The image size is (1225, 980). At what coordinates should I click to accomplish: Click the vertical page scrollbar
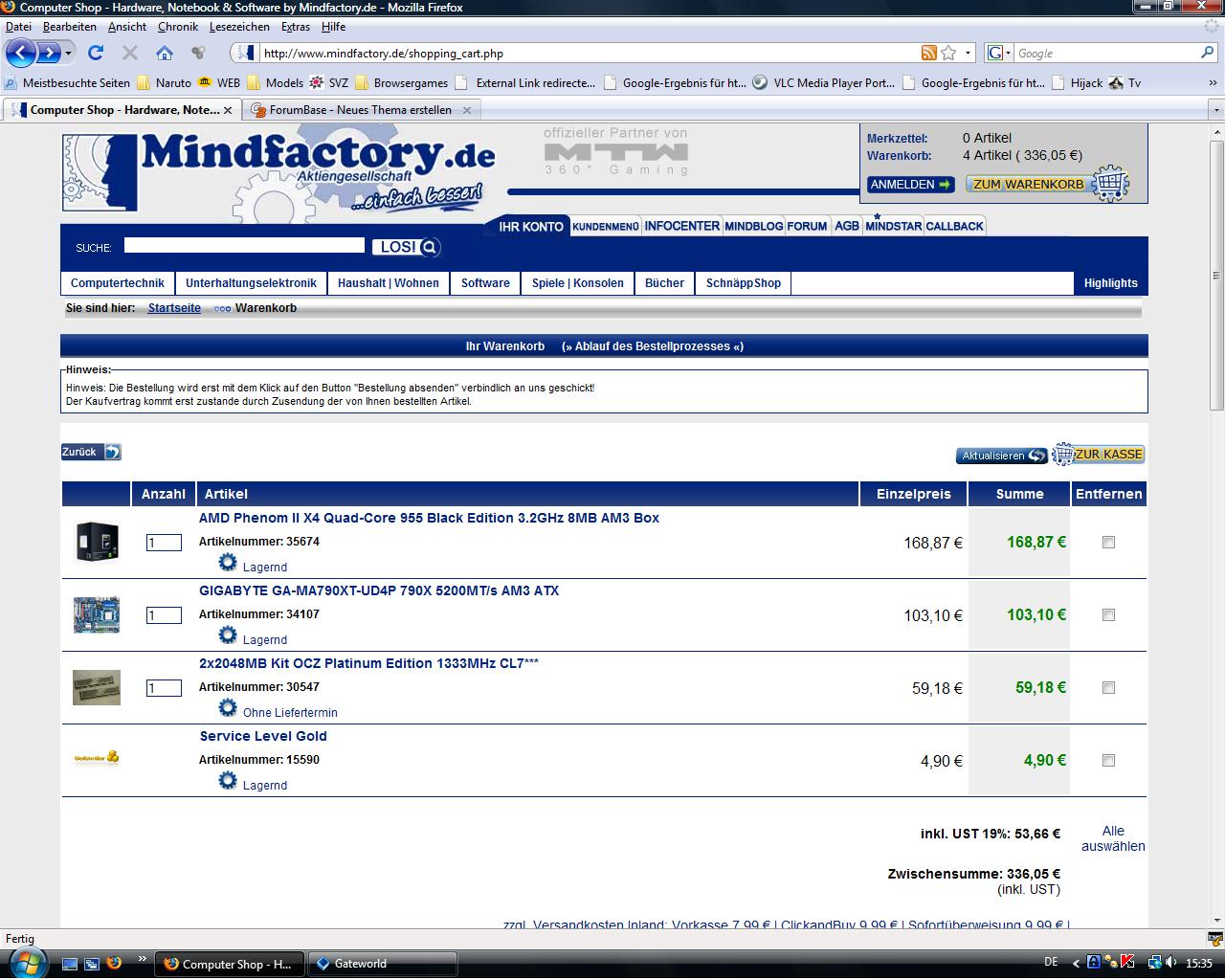coord(1216,276)
